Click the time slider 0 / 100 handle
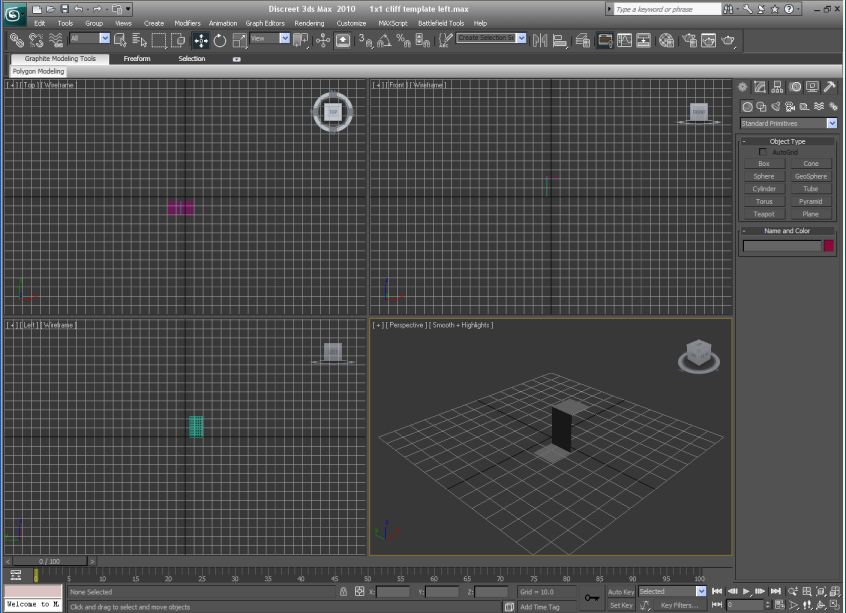Image resolution: width=846 pixels, height=613 pixels. (49, 561)
